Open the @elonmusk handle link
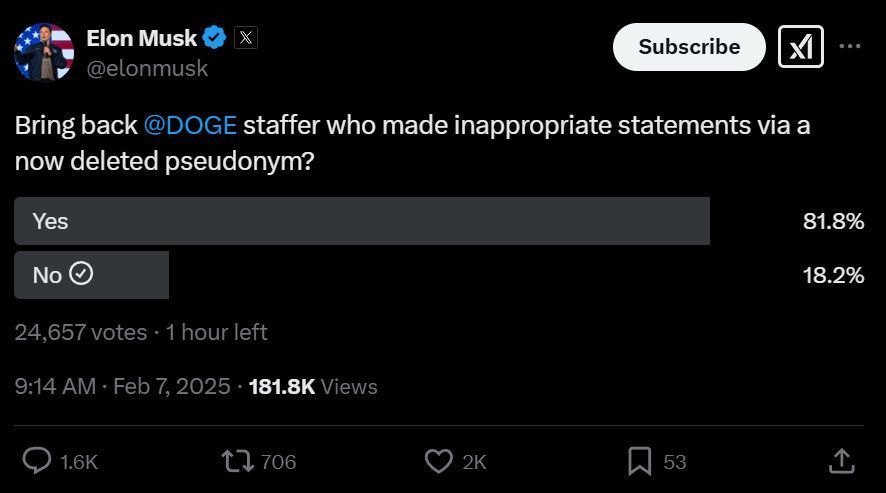The image size is (886, 493). click(x=147, y=68)
